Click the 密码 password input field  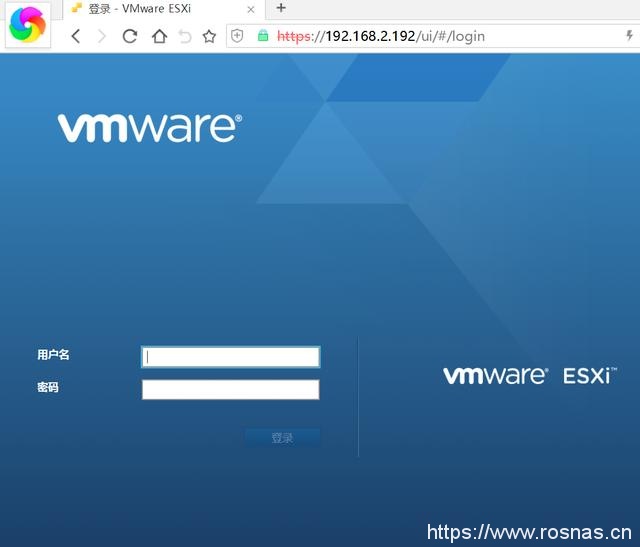[231, 389]
